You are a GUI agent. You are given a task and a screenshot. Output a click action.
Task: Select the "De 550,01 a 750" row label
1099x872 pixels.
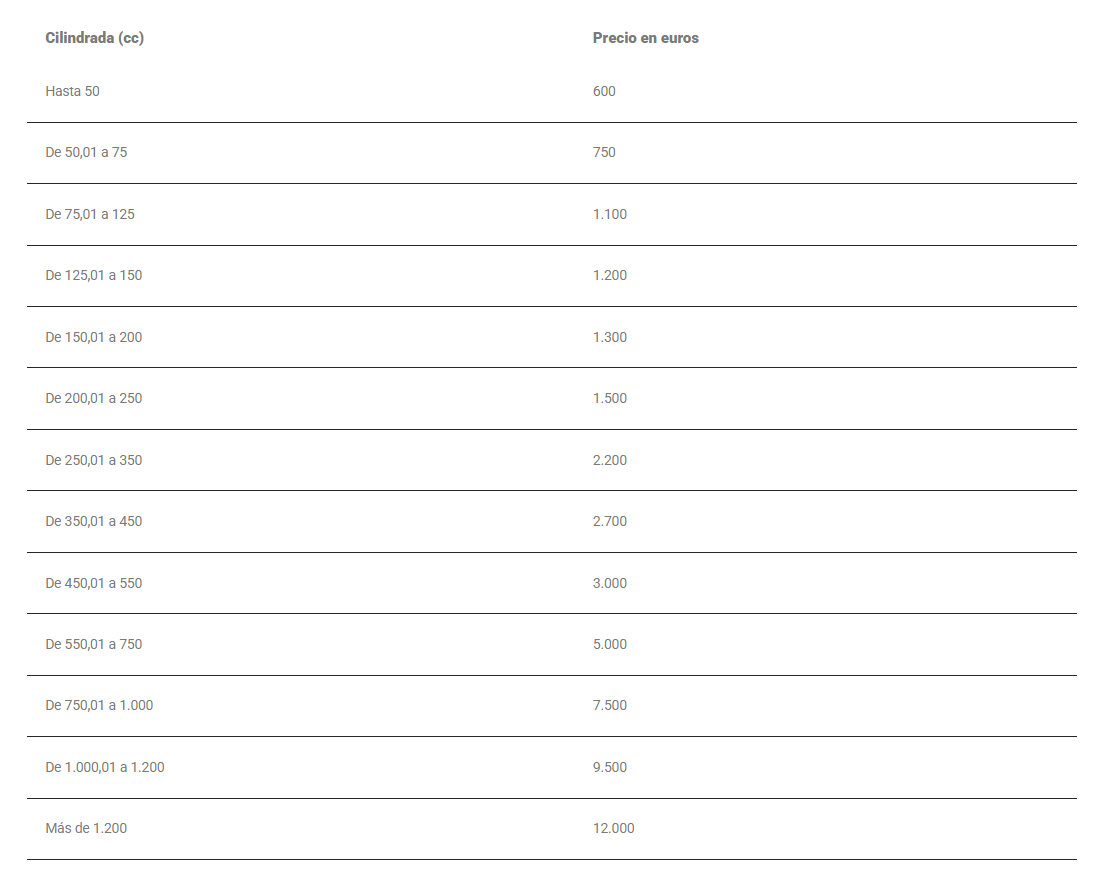(94, 644)
